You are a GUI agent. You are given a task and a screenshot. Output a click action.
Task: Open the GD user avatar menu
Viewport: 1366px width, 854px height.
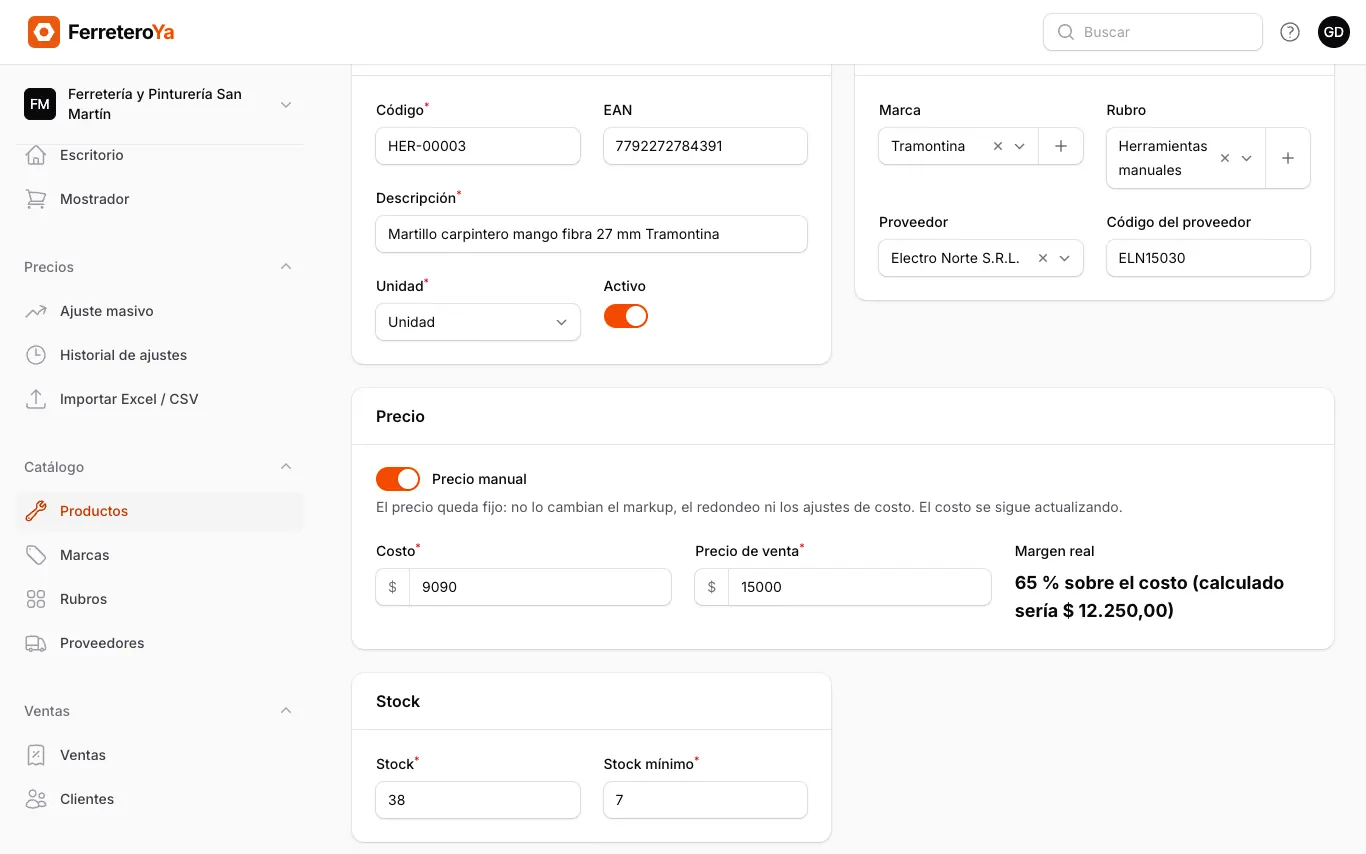(1334, 32)
